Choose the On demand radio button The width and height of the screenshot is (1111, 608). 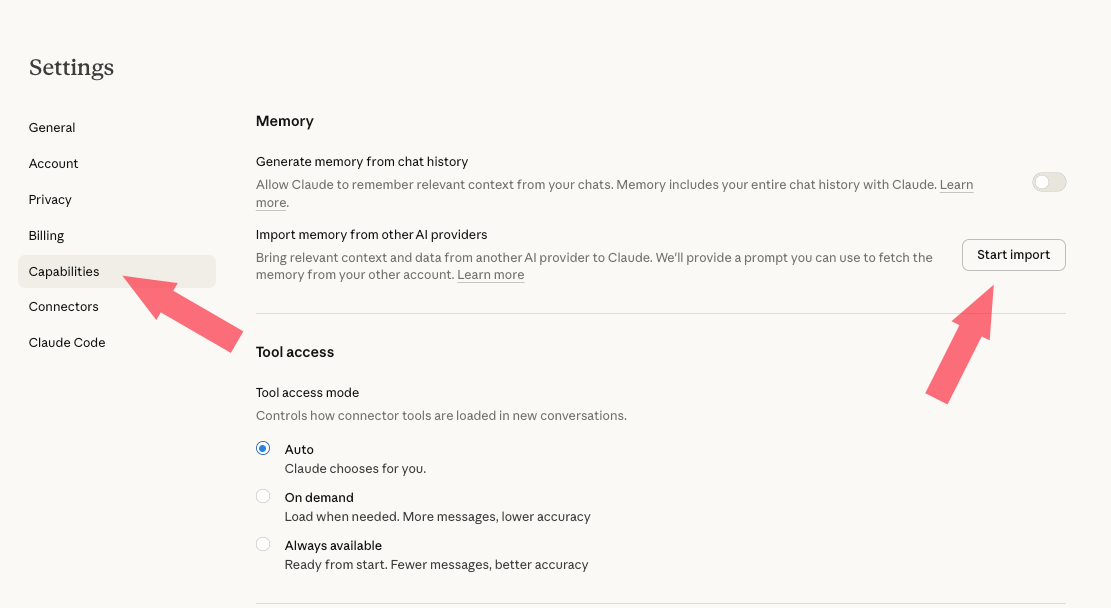click(x=263, y=496)
